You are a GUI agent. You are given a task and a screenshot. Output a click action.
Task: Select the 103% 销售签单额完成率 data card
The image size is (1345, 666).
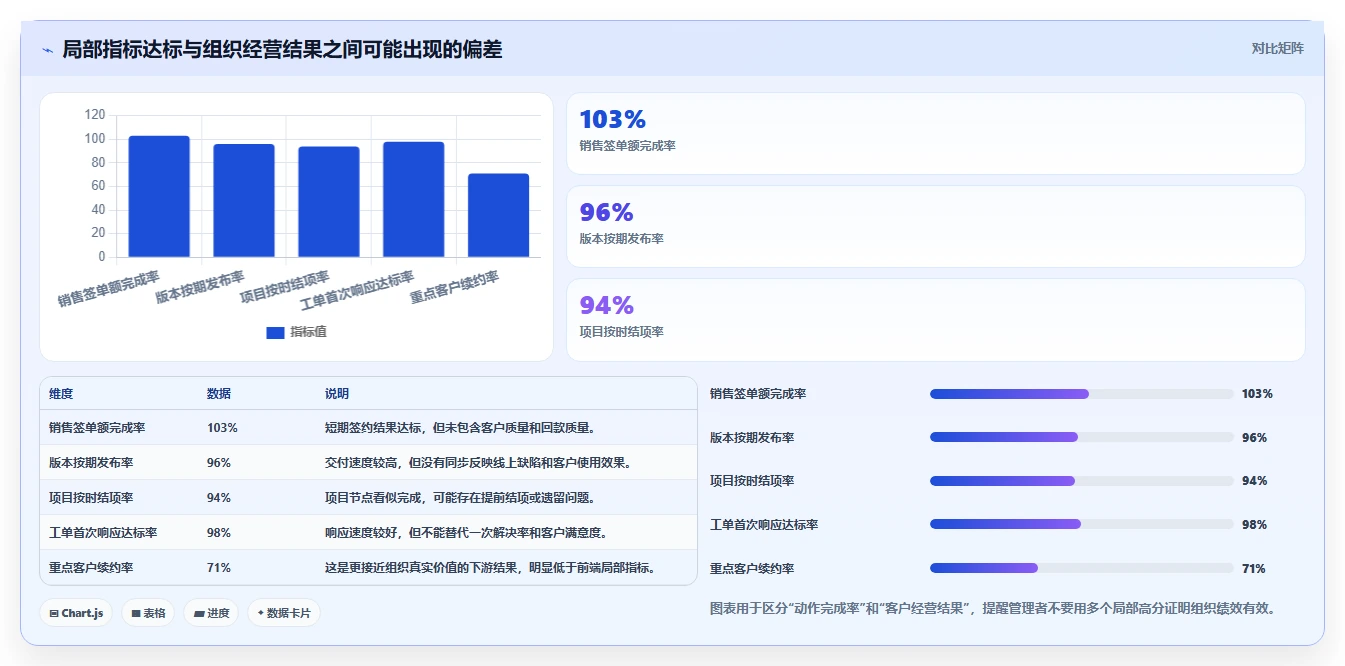(x=935, y=134)
